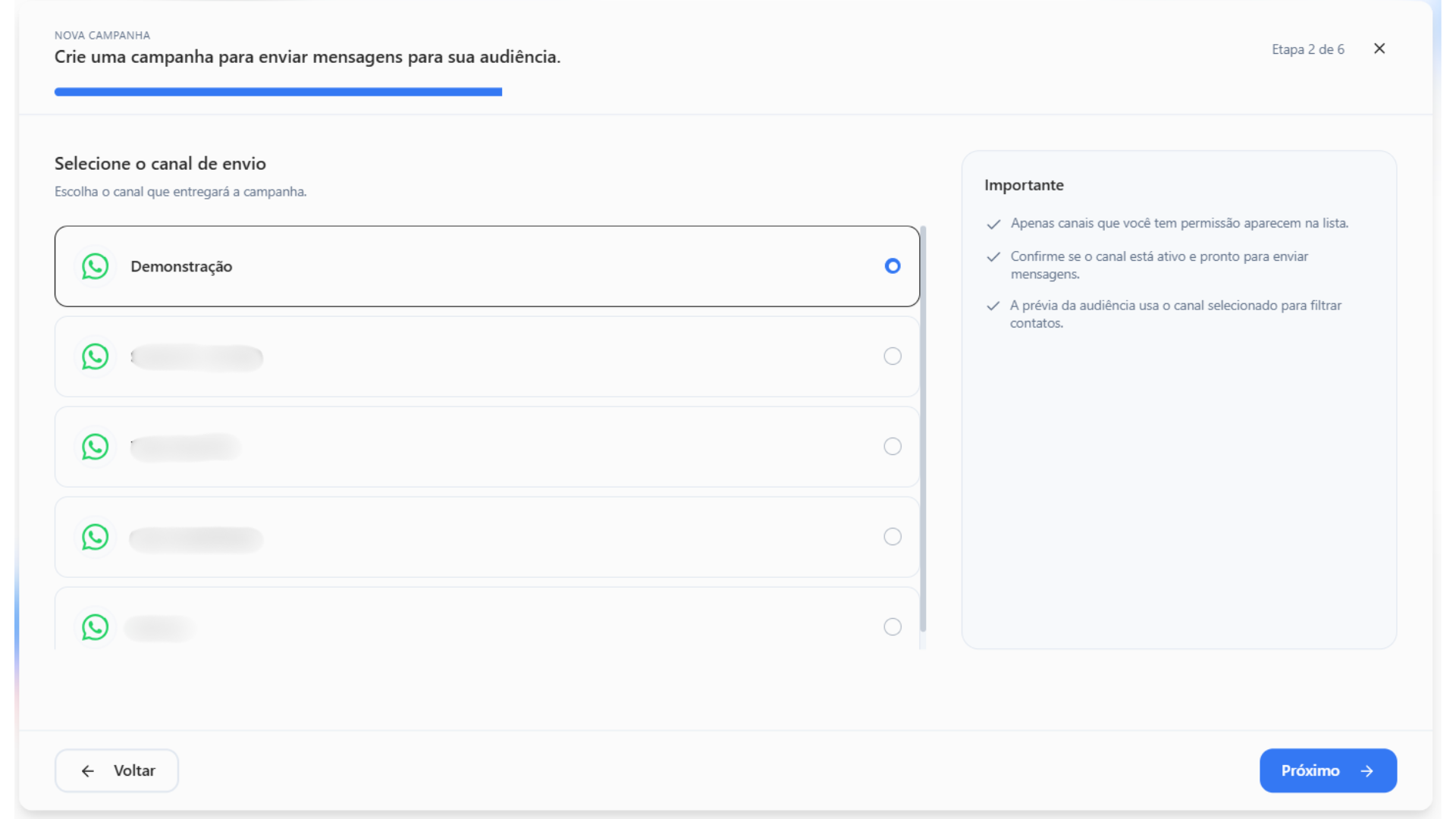1456x819 pixels.
Task: Choose the Demonstração channel card
Action: pos(485,266)
